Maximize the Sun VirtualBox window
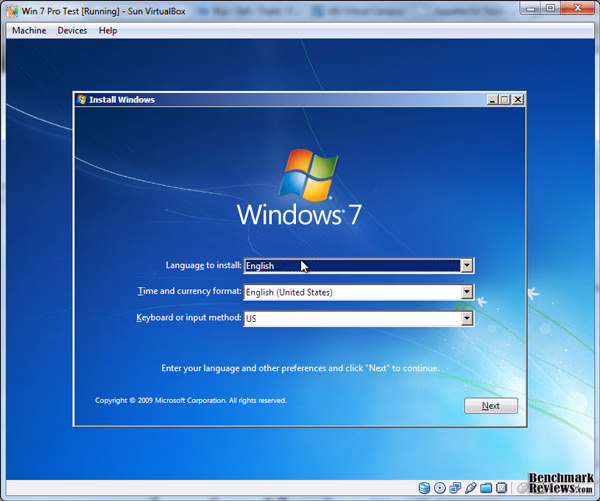The width and height of the screenshot is (600, 501). 551,8
